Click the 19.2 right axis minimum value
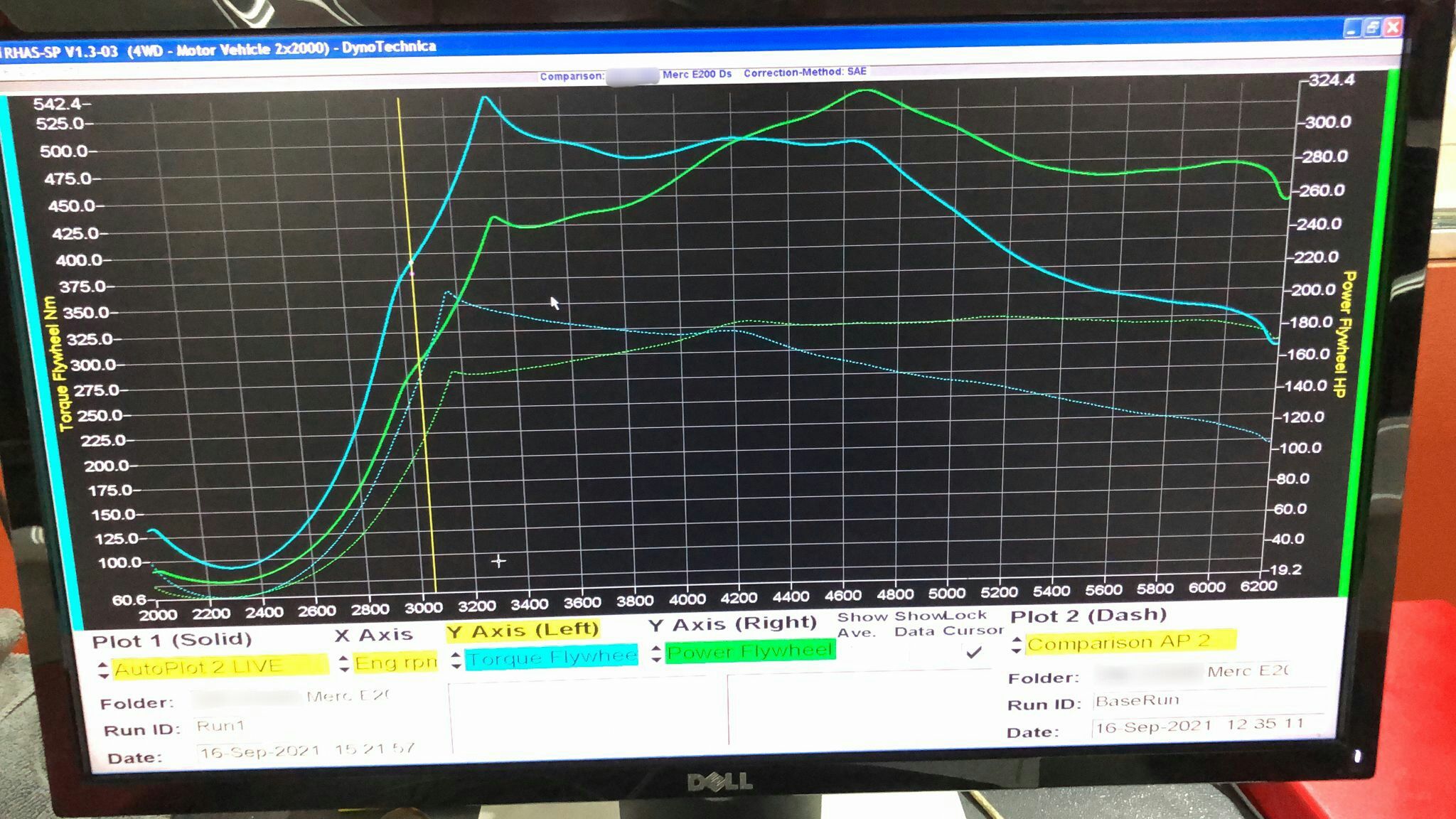This screenshot has height=819, width=1456. pos(1285,569)
